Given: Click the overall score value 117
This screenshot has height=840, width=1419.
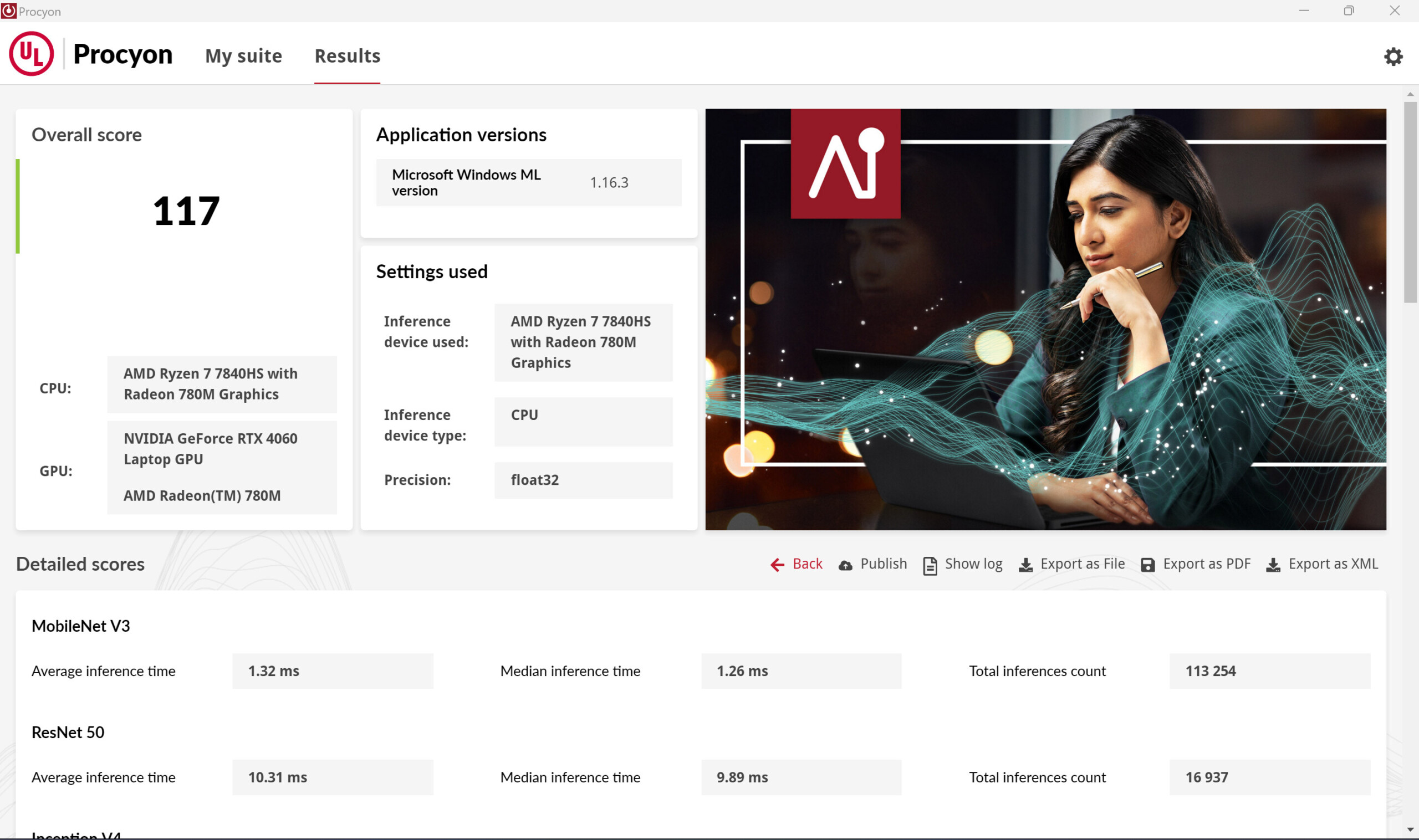Looking at the screenshot, I should (x=186, y=211).
